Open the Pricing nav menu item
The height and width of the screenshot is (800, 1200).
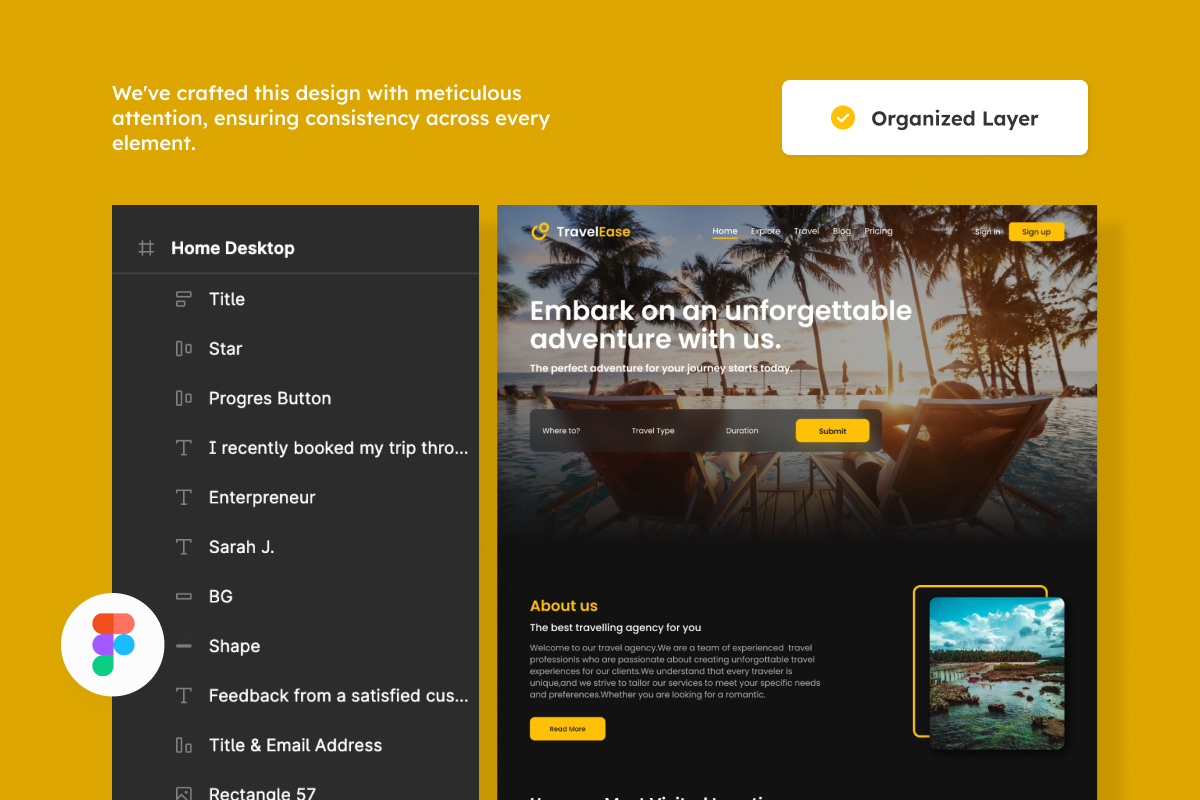(x=878, y=231)
